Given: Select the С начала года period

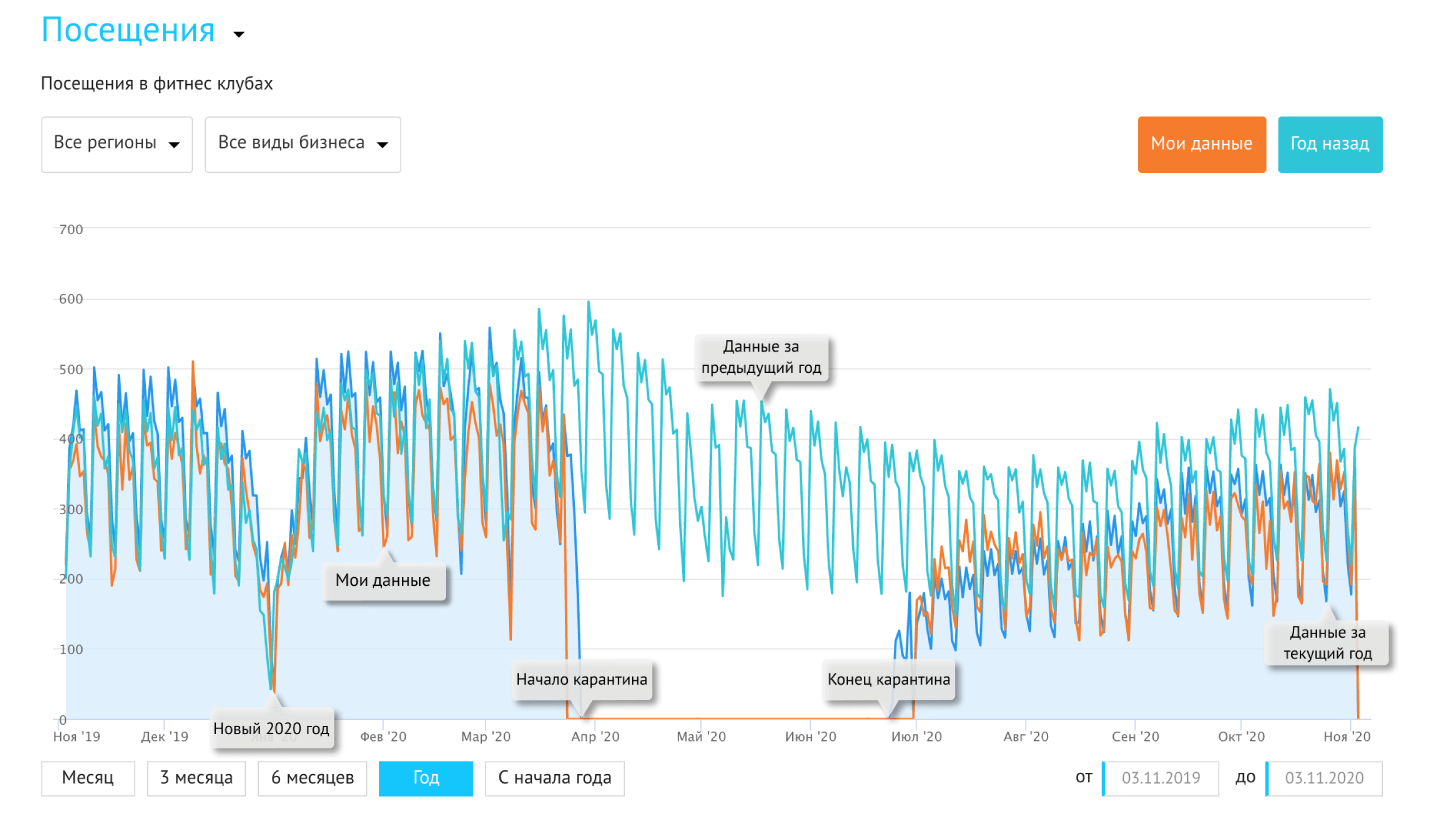Looking at the screenshot, I should click(x=555, y=778).
